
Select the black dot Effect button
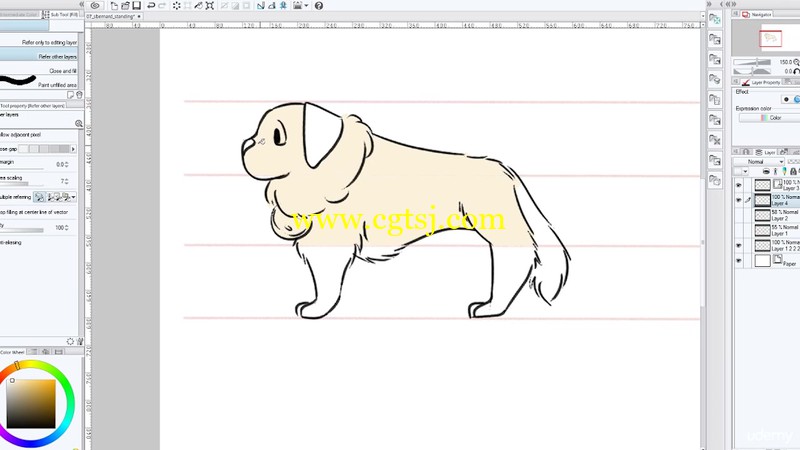(x=786, y=99)
